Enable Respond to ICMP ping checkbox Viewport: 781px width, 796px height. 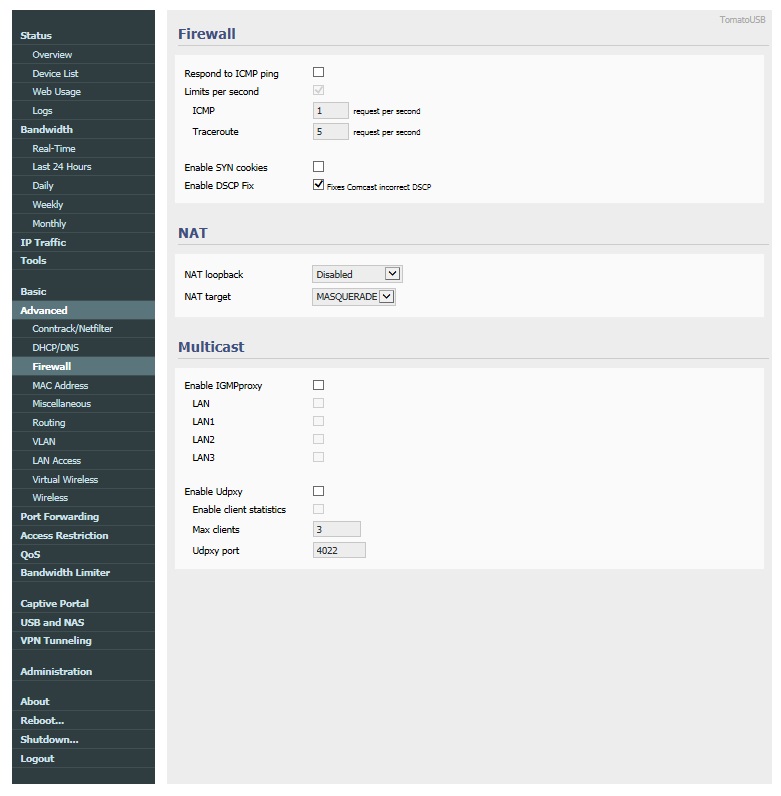click(318, 73)
